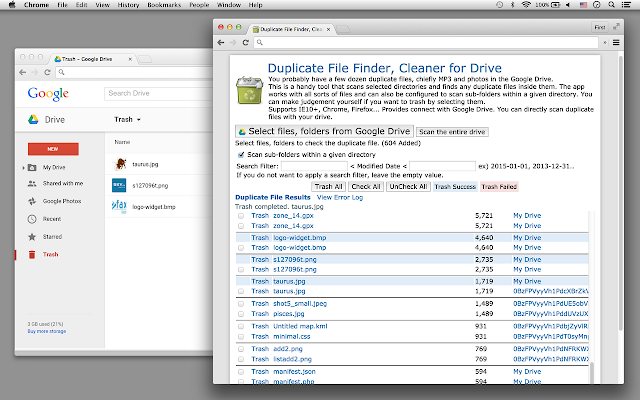The width and height of the screenshot is (640, 400).
Task: Expand the My Drive tree arrow
Action: pyautogui.click(x=24, y=168)
